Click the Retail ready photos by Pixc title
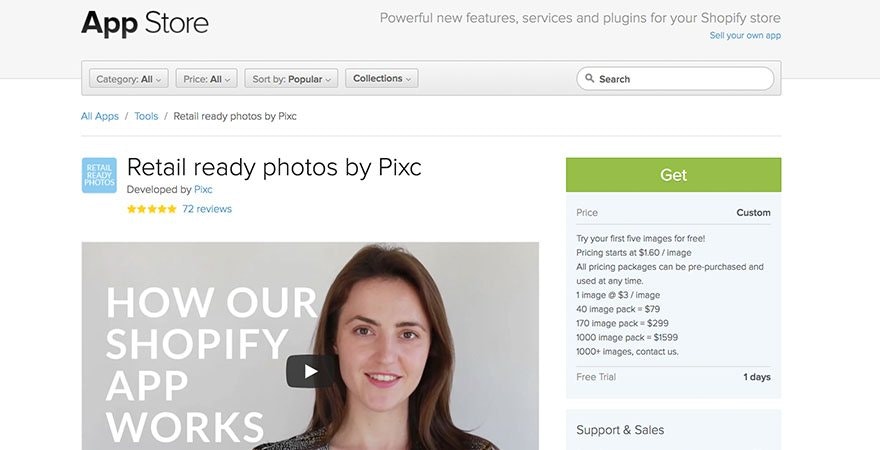 pos(274,167)
